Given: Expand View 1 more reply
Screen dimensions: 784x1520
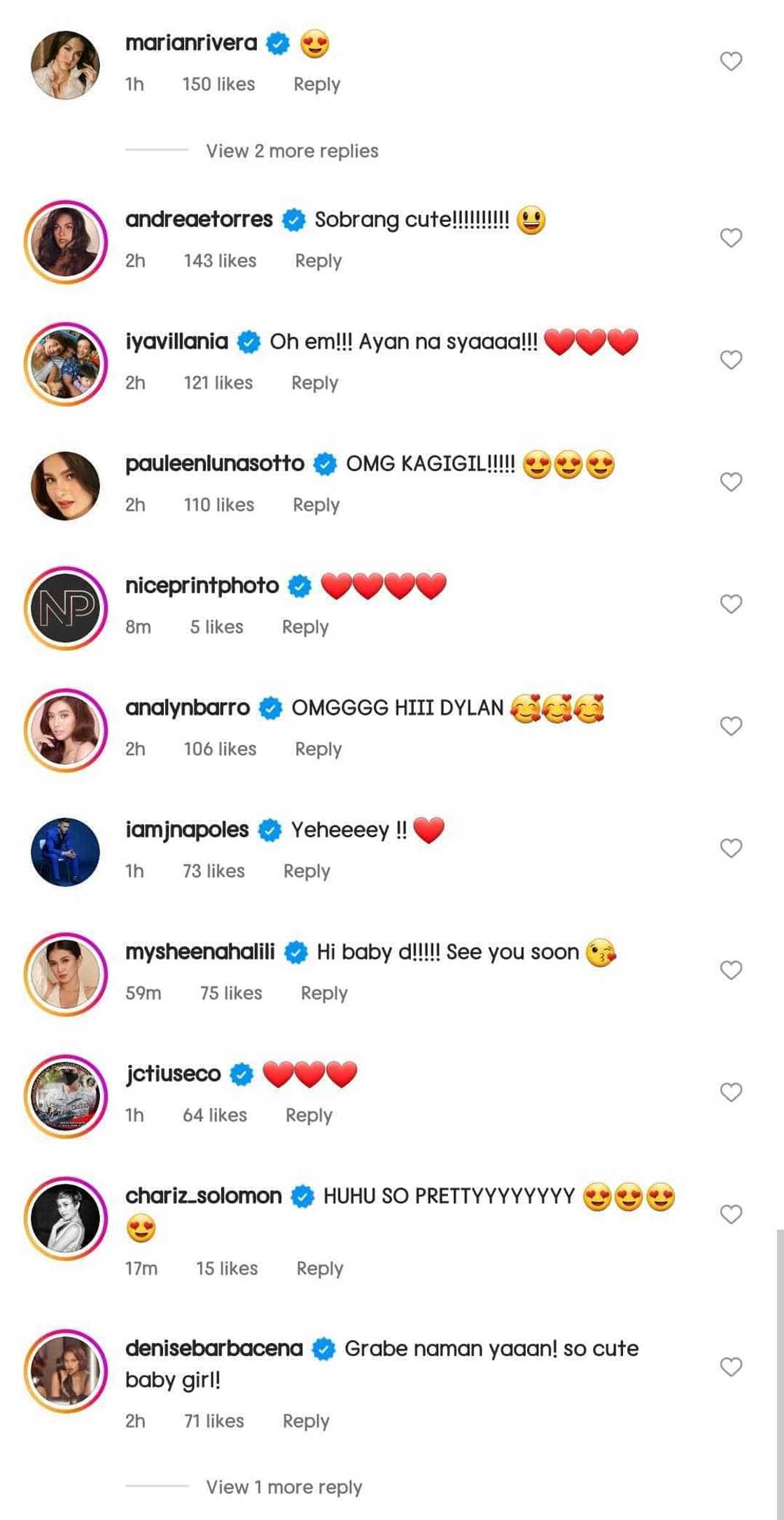Looking at the screenshot, I should click(x=283, y=1486).
